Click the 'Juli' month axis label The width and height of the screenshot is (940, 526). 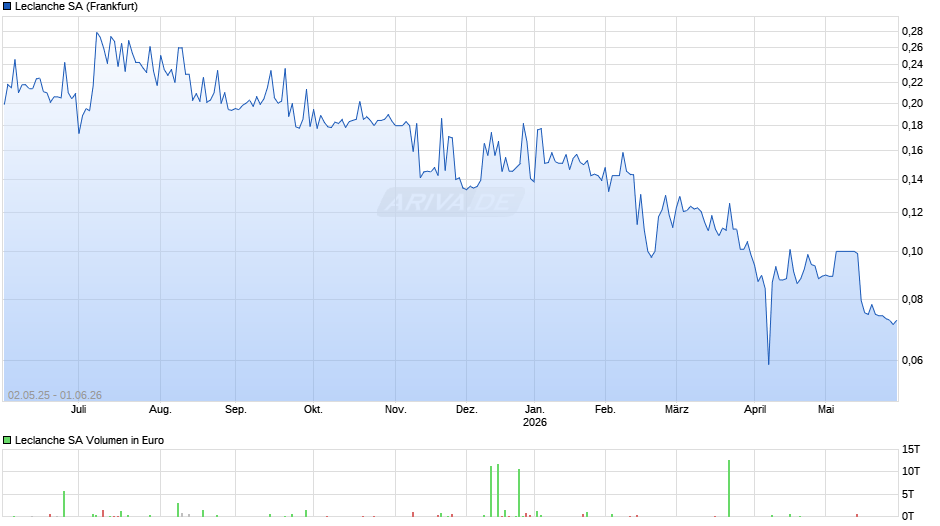[x=79, y=410]
